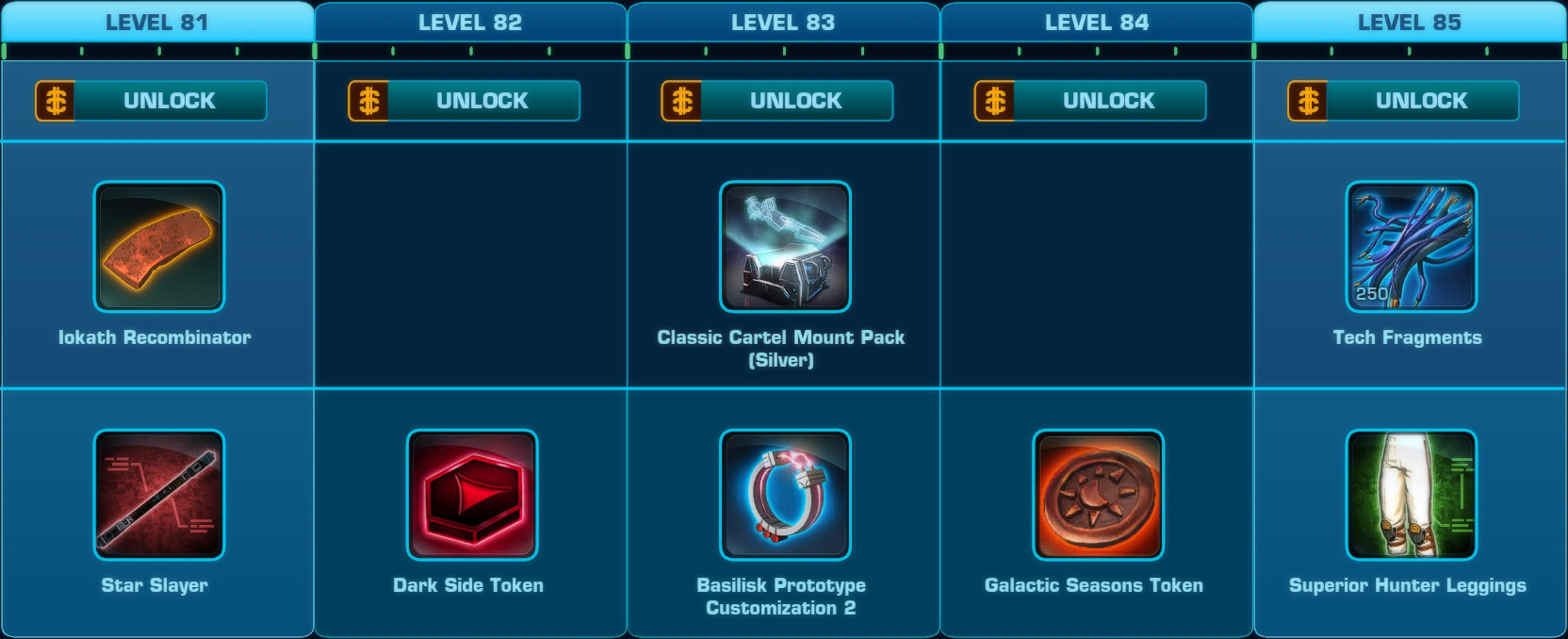Click the Level 84 Unlock button
This screenshot has width=1568, height=639.
(x=1089, y=101)
